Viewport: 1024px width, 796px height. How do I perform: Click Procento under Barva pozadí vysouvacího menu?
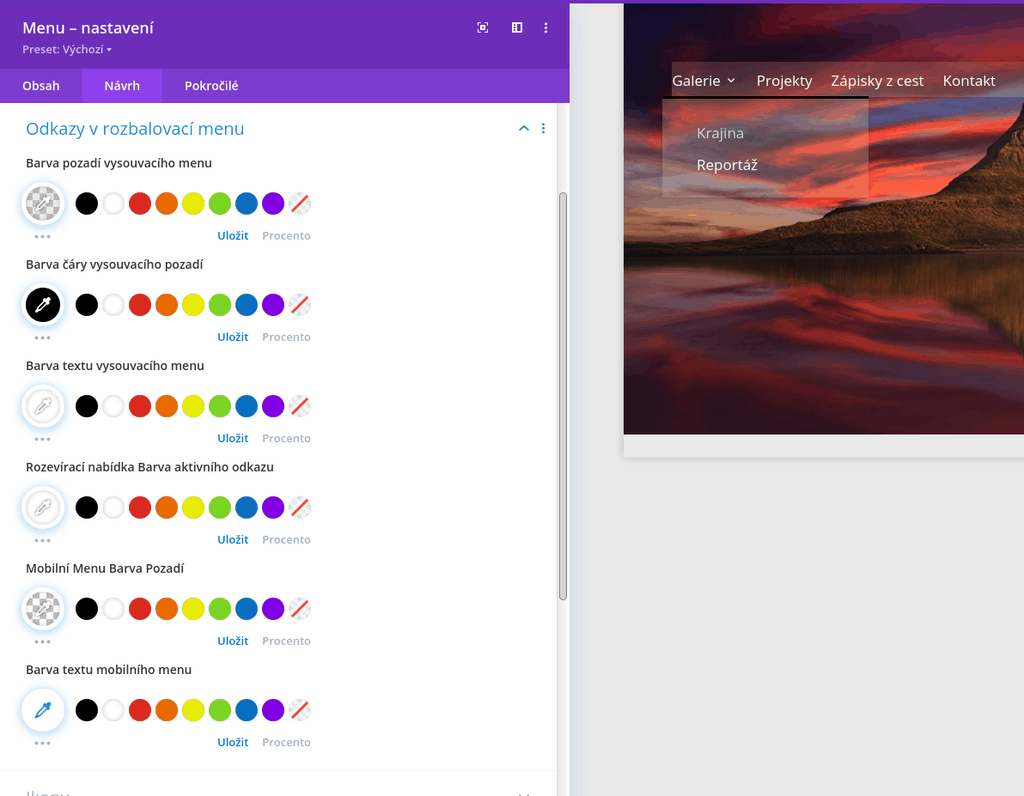coord(286,236)
